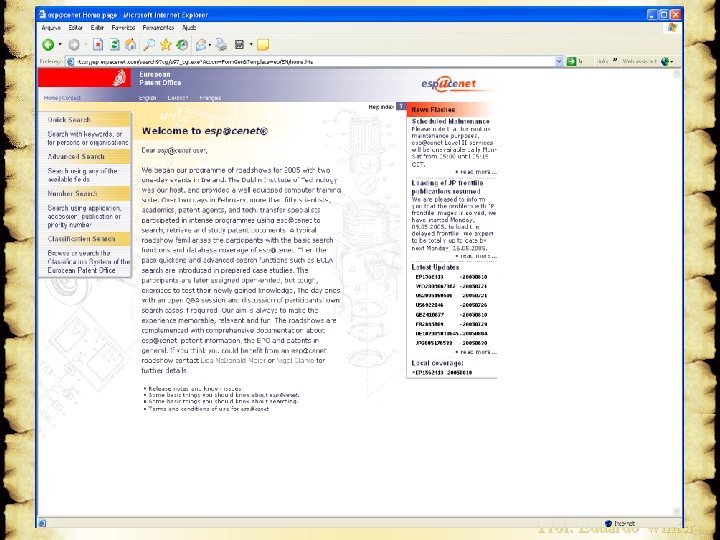Click the Internet zone globe in status bar
This screenshot has width=720, height=540.
pos(608,523)
